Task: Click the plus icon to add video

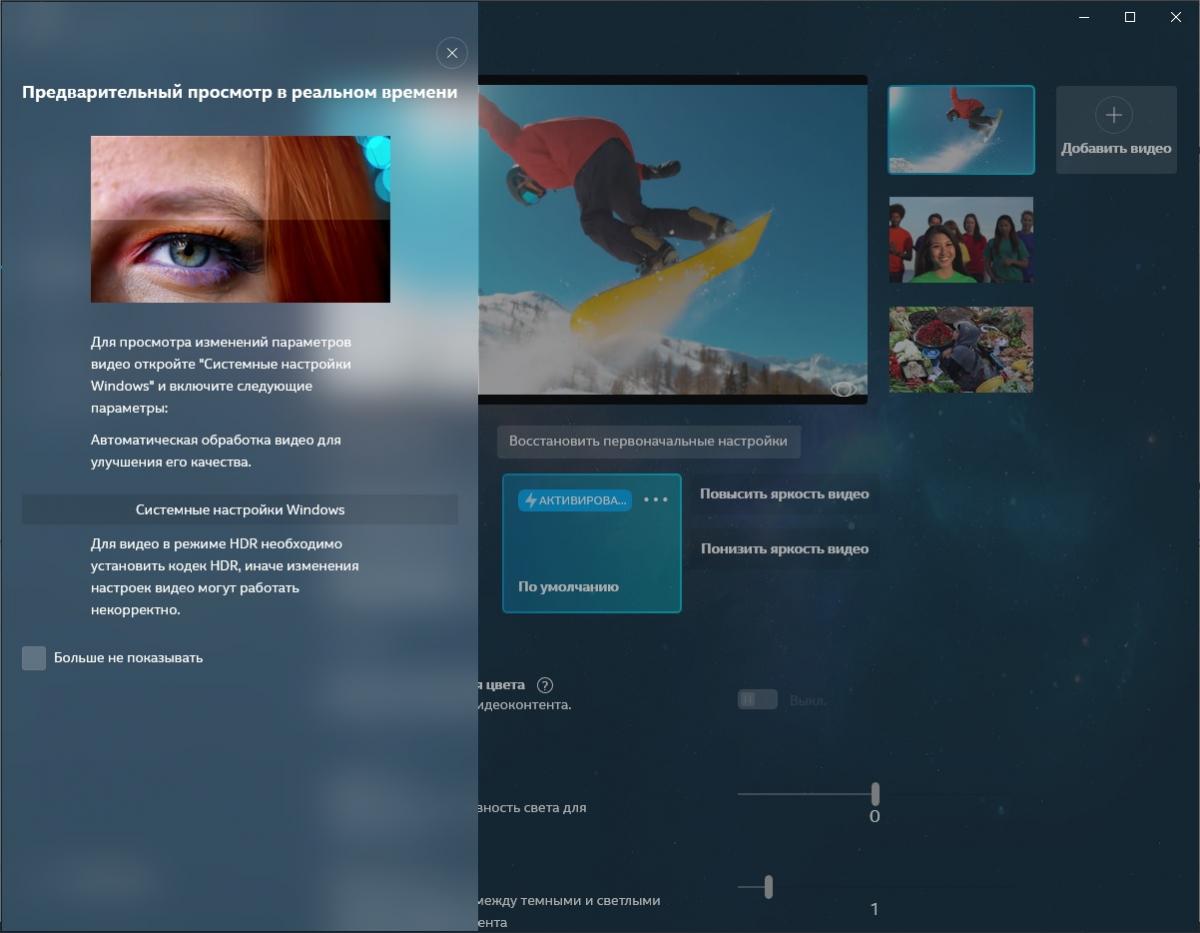Action: tap(1114, 114)
